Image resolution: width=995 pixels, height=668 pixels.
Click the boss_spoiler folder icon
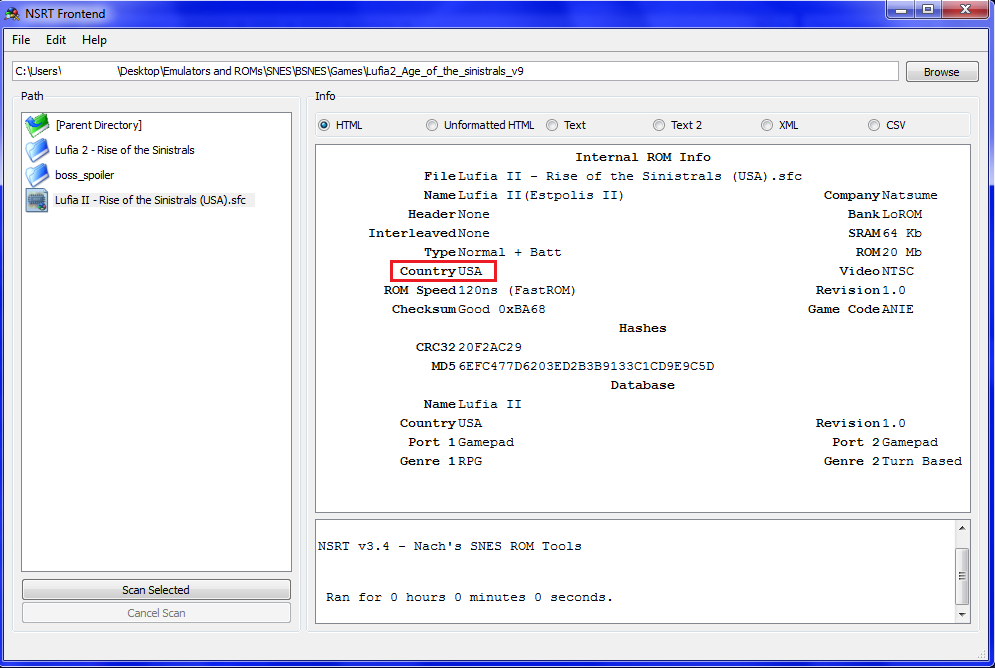tap(37, 175)
